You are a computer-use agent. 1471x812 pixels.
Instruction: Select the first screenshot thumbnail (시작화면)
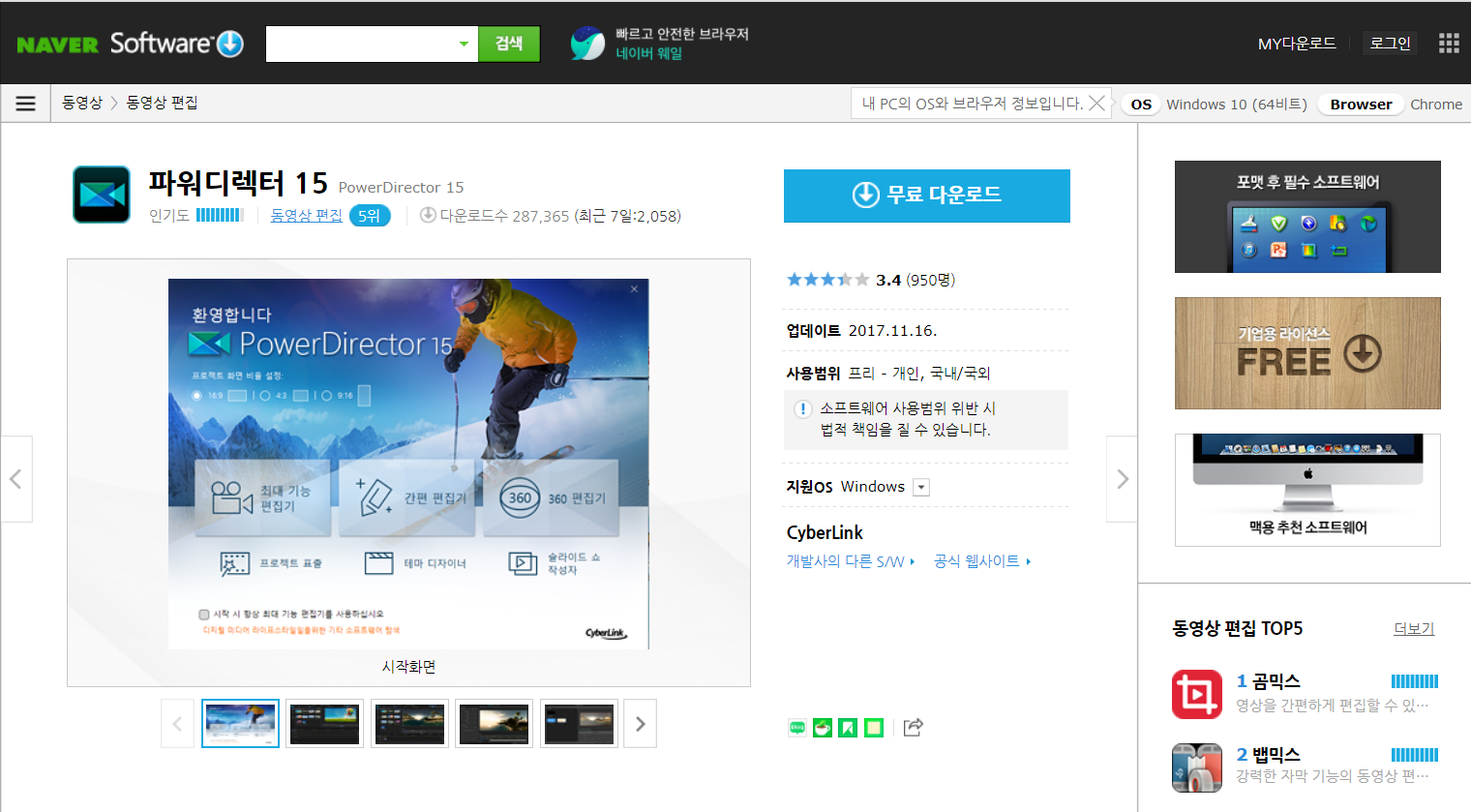[240, 724]
